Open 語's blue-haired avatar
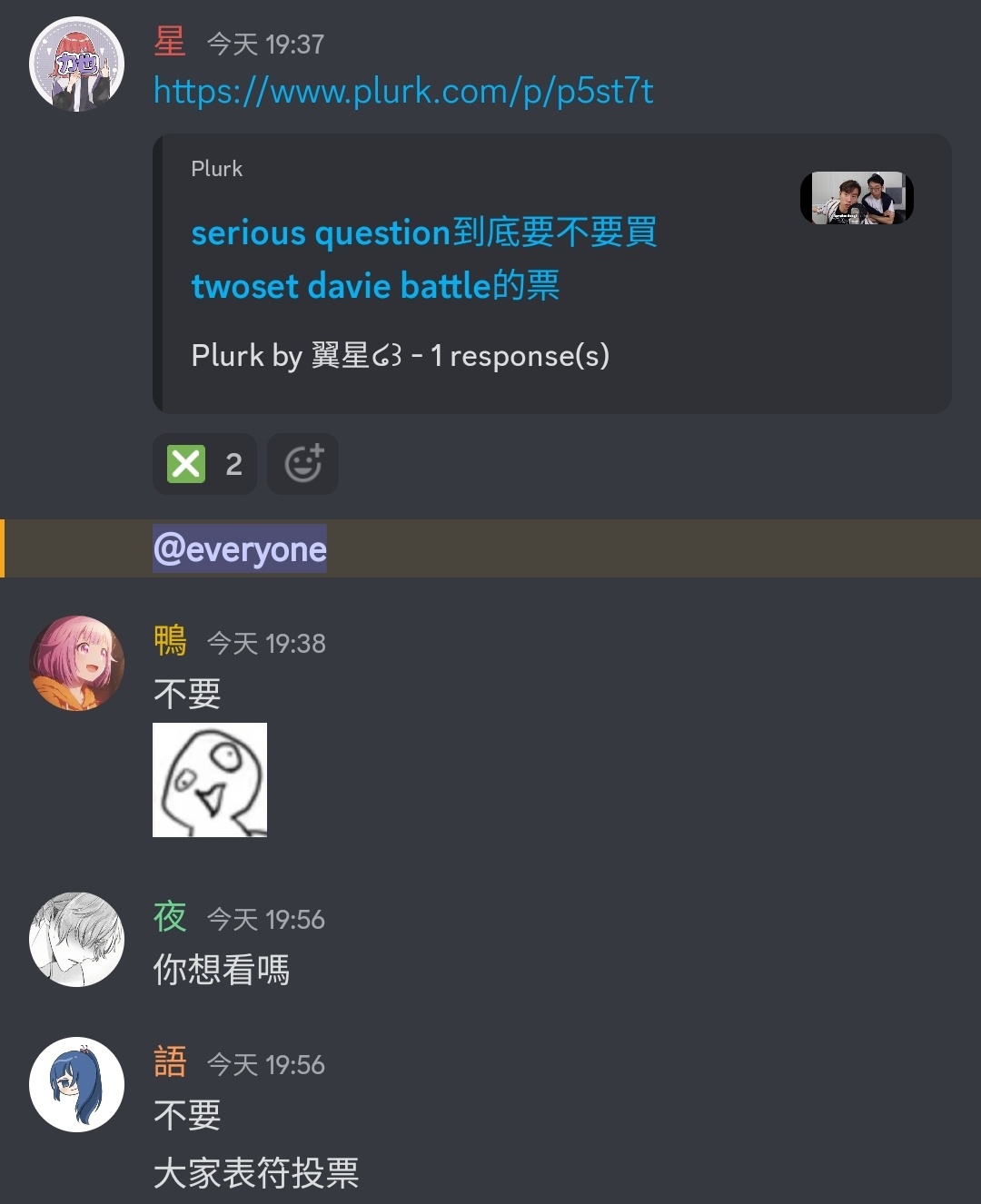981x1204 pixels. tap(77, 1085)
